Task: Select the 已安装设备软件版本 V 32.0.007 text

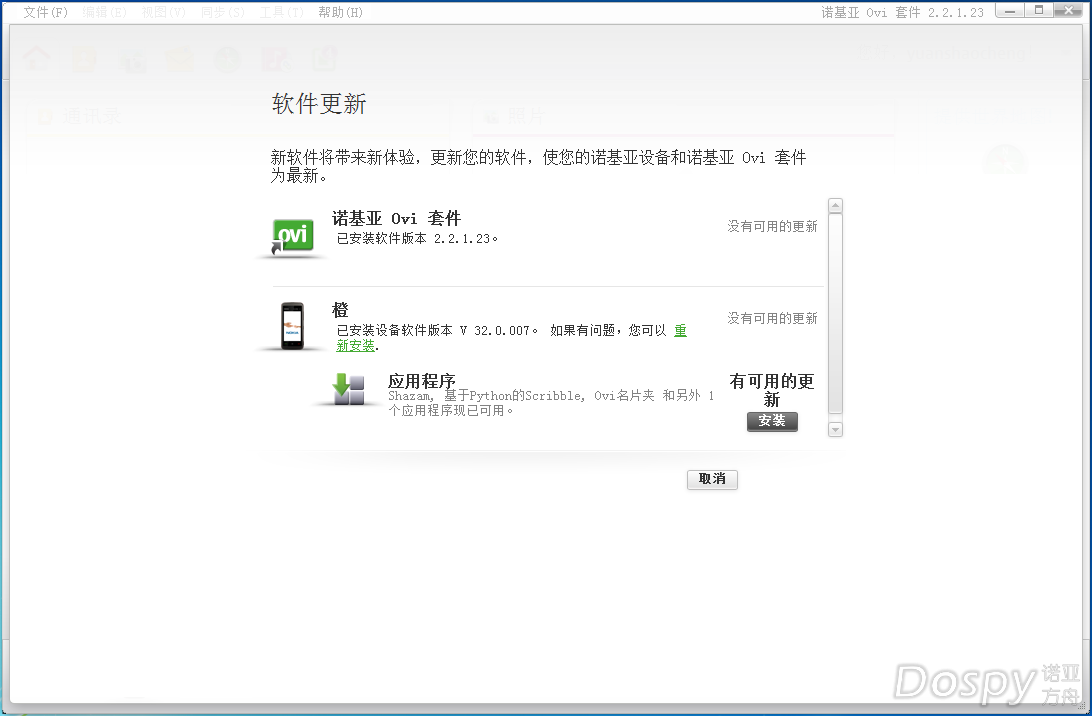Action: (437, 331)
